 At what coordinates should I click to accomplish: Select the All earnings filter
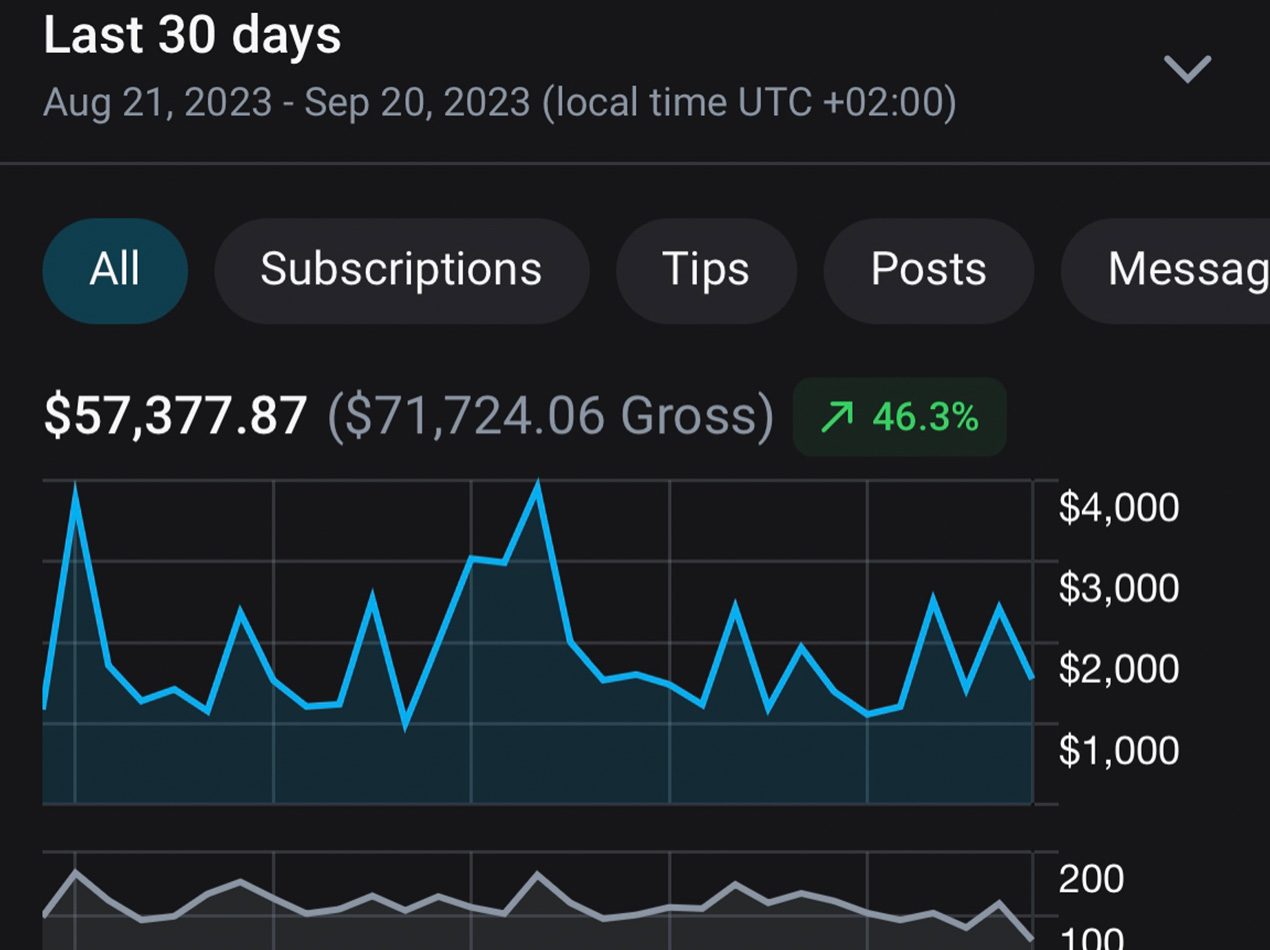[115, 270]
